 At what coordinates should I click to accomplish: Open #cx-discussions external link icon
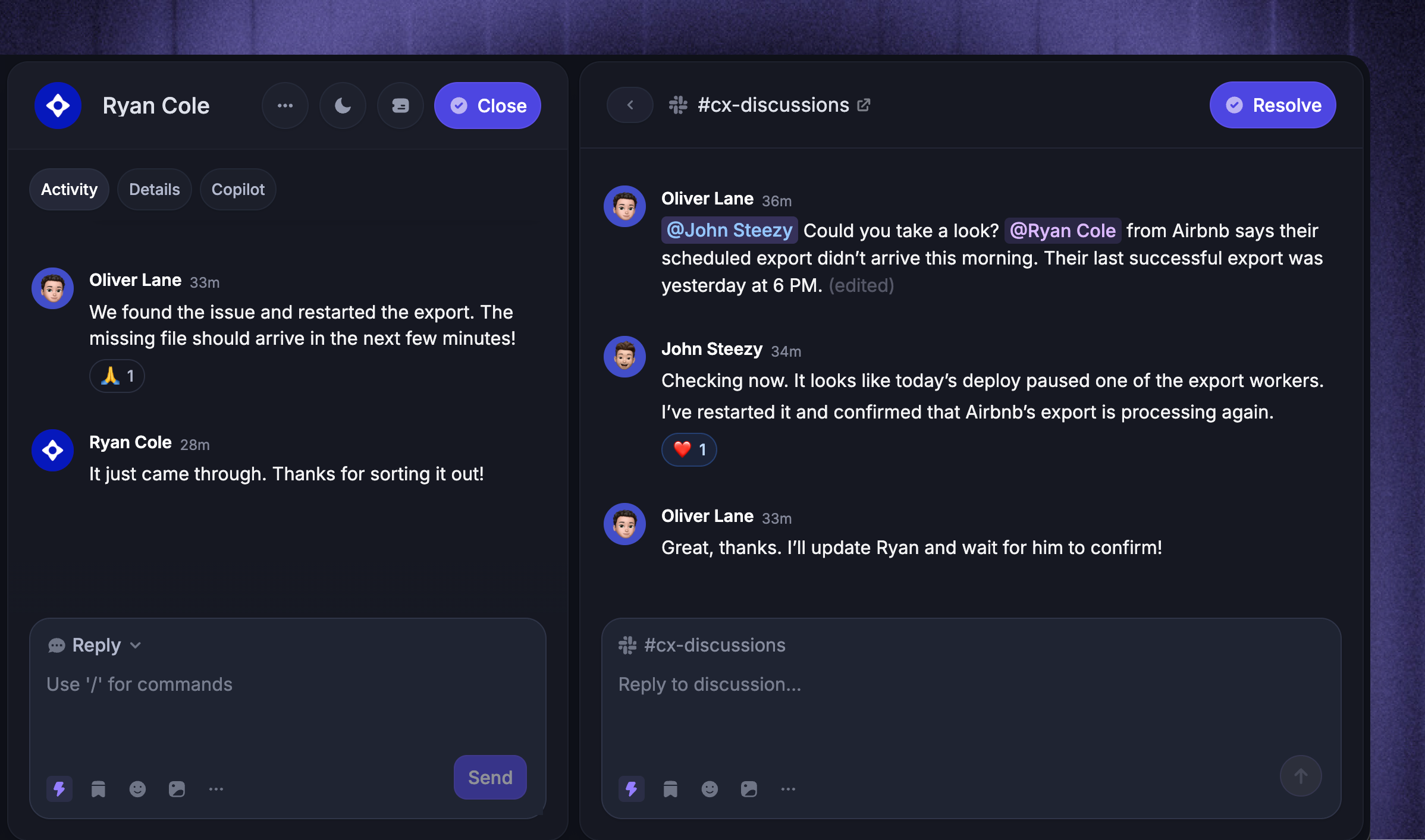(864, 105)
